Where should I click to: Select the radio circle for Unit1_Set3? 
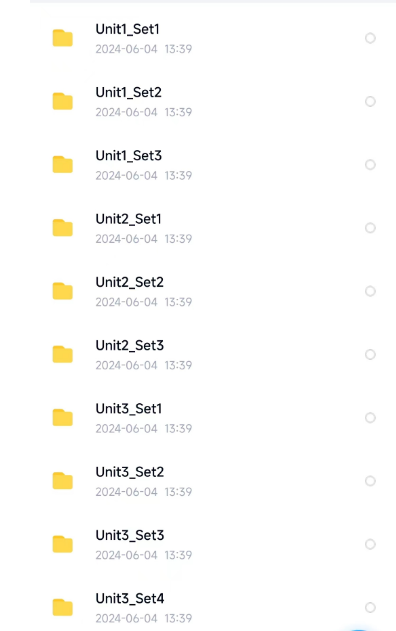370,165
